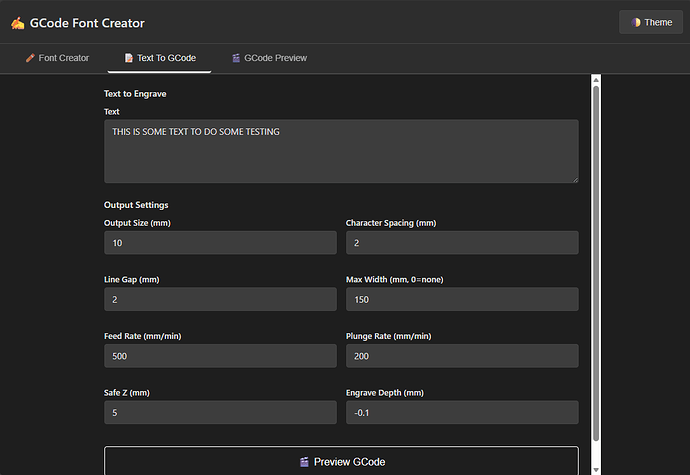Image resolution: width=690 pixels, height=475 pixels.
Task: Focus the Output Size input field
Action: (220, 243)
